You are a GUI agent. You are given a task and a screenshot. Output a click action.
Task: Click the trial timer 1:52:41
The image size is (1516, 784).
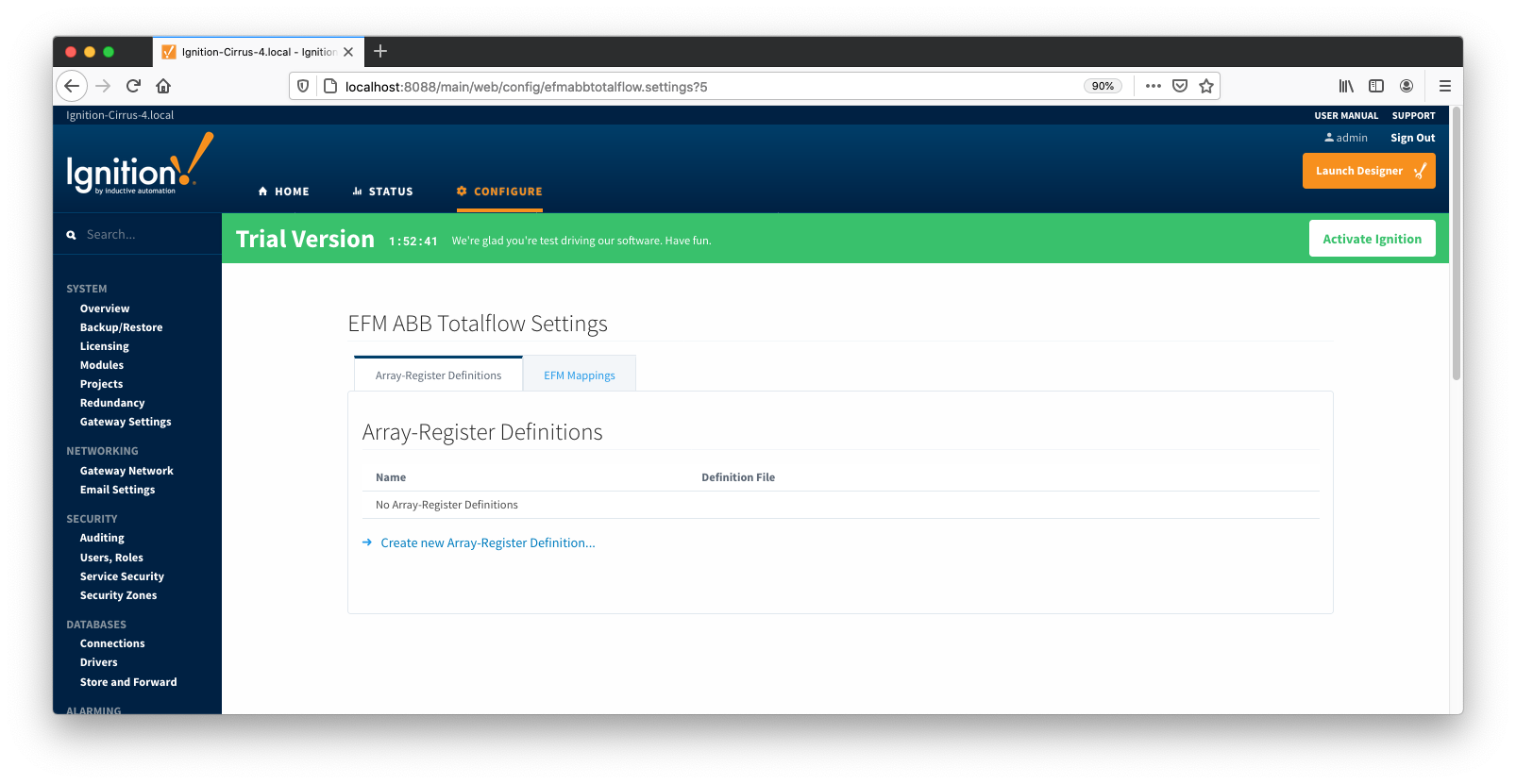413,242
